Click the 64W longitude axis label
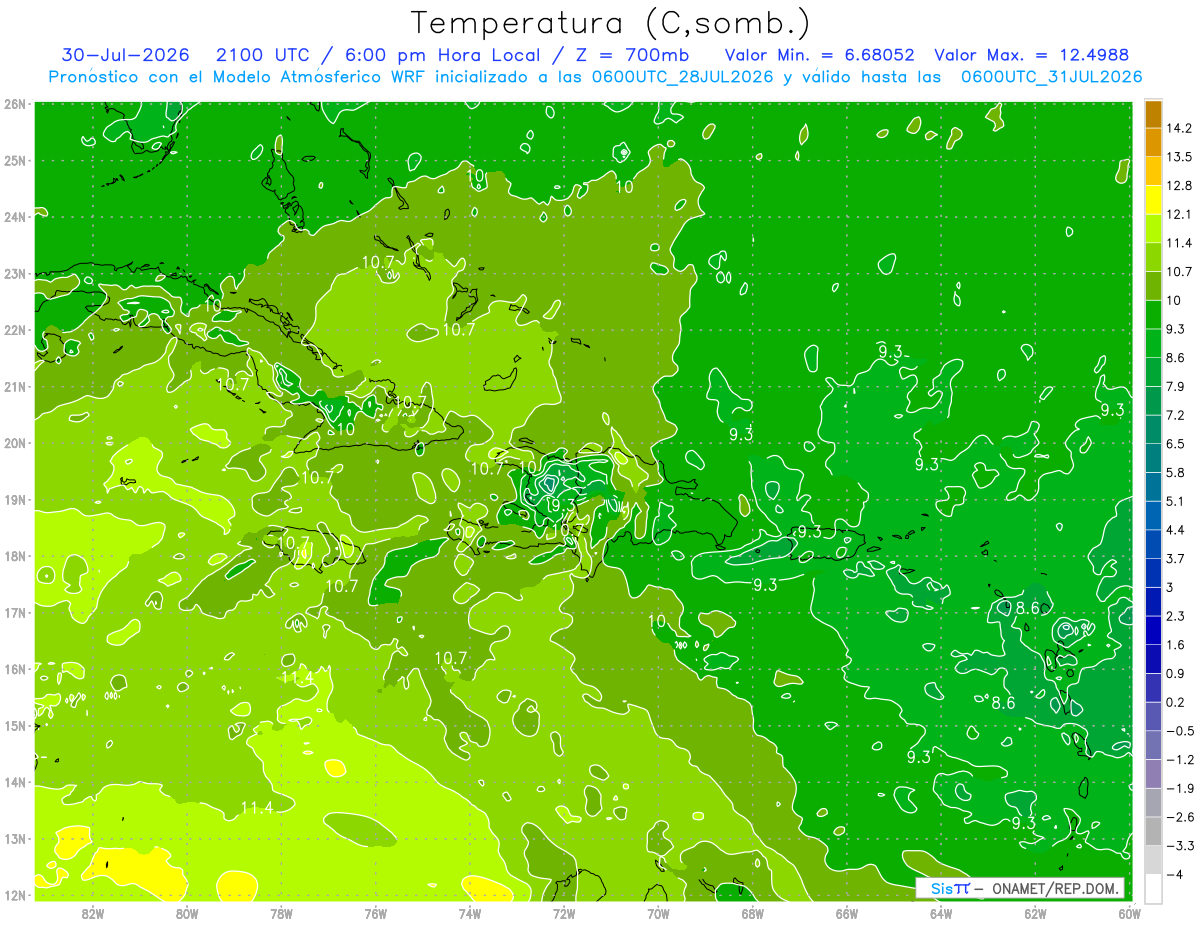The image size is (1200, 927). point(941,913)
